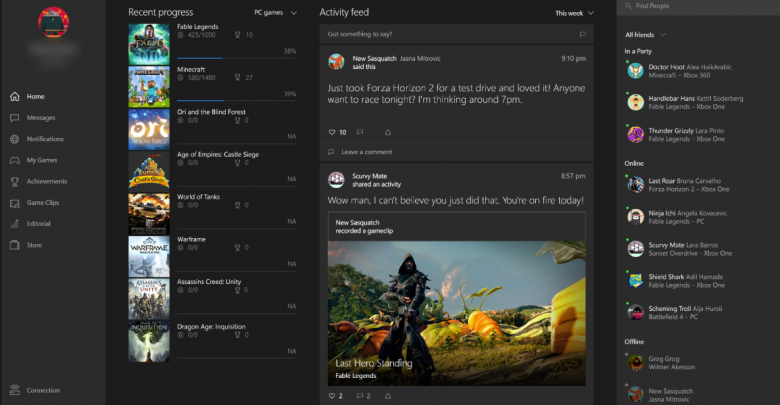
Task: Open Last Roar avatar in friends list
Action: 635,185
